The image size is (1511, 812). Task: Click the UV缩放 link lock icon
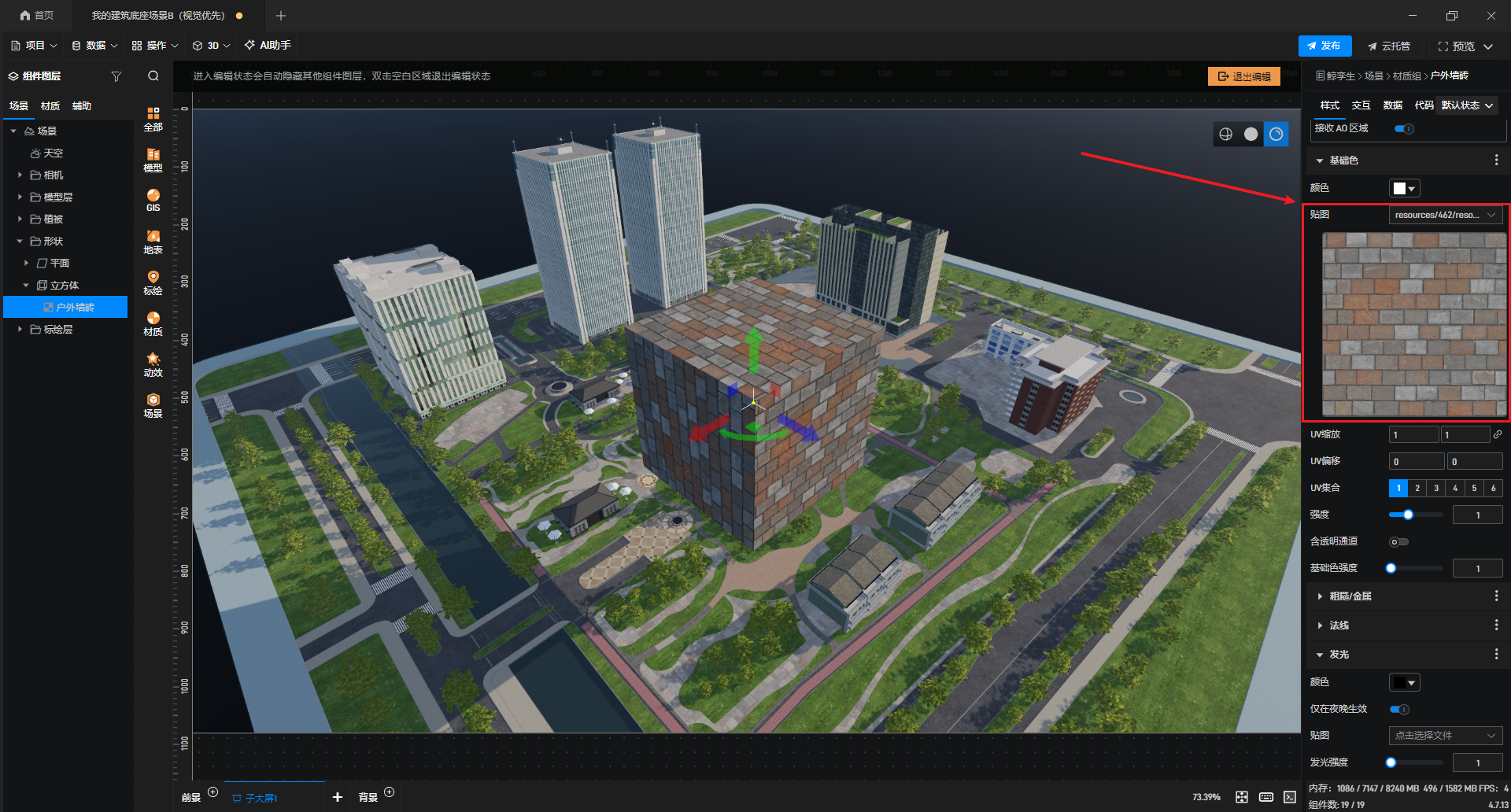pyautogui.click(x=1498, y=434)
